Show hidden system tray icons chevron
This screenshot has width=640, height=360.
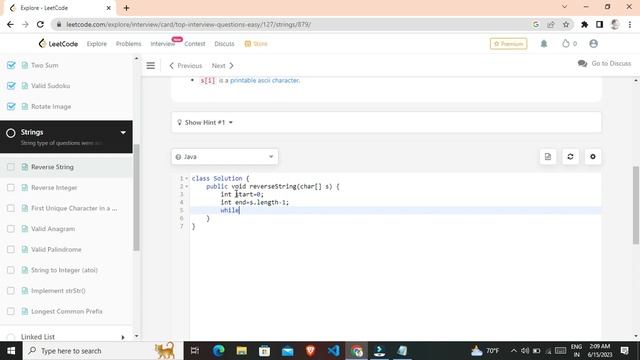coord(513,351)
